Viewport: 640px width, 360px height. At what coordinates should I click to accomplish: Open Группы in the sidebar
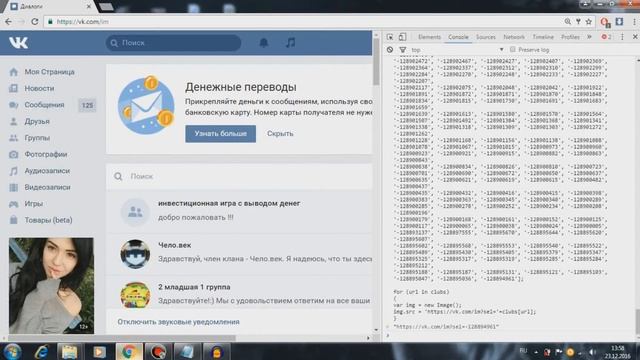(37, 138)
